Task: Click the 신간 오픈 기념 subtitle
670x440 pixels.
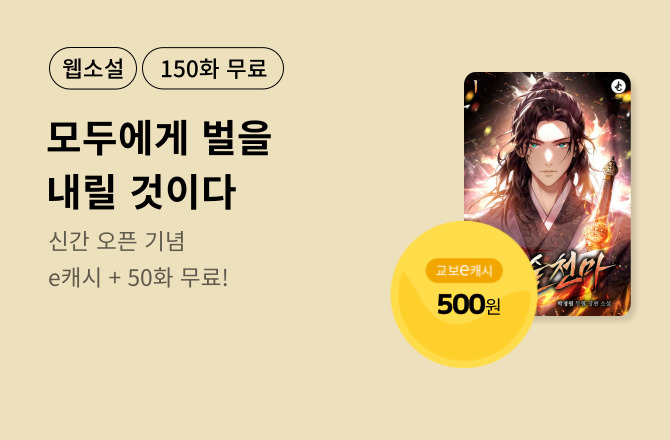Action: pyautogui.click(x=117, y=241)
